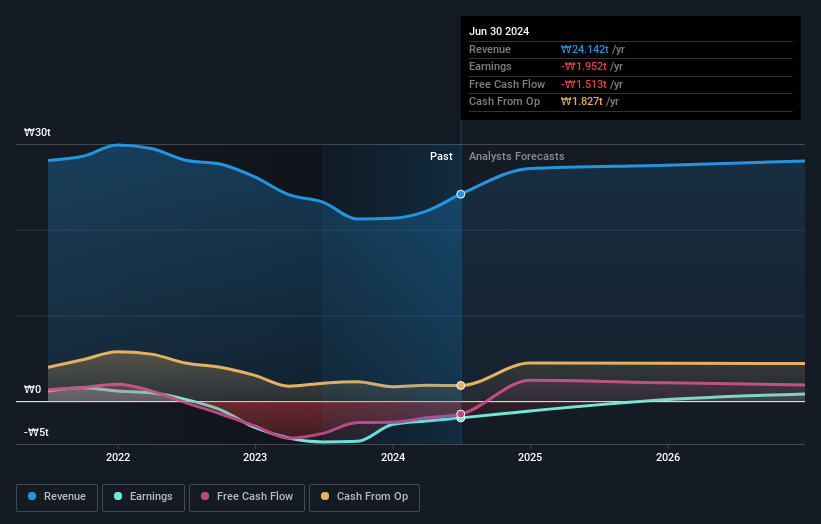The width and height of the screenshot is (821, 524).
Task: Click the 2024 x-axis label
Action: (x=393, y=457)
